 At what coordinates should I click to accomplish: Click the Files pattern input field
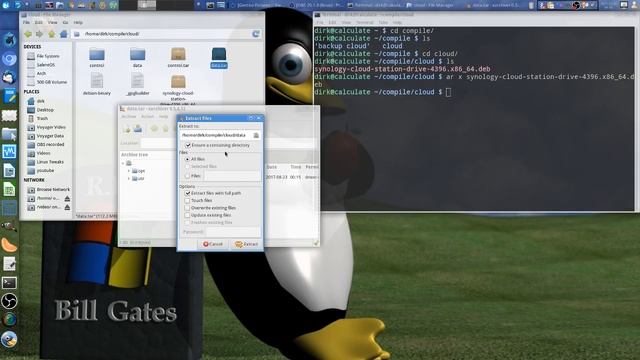click(231, 176)
